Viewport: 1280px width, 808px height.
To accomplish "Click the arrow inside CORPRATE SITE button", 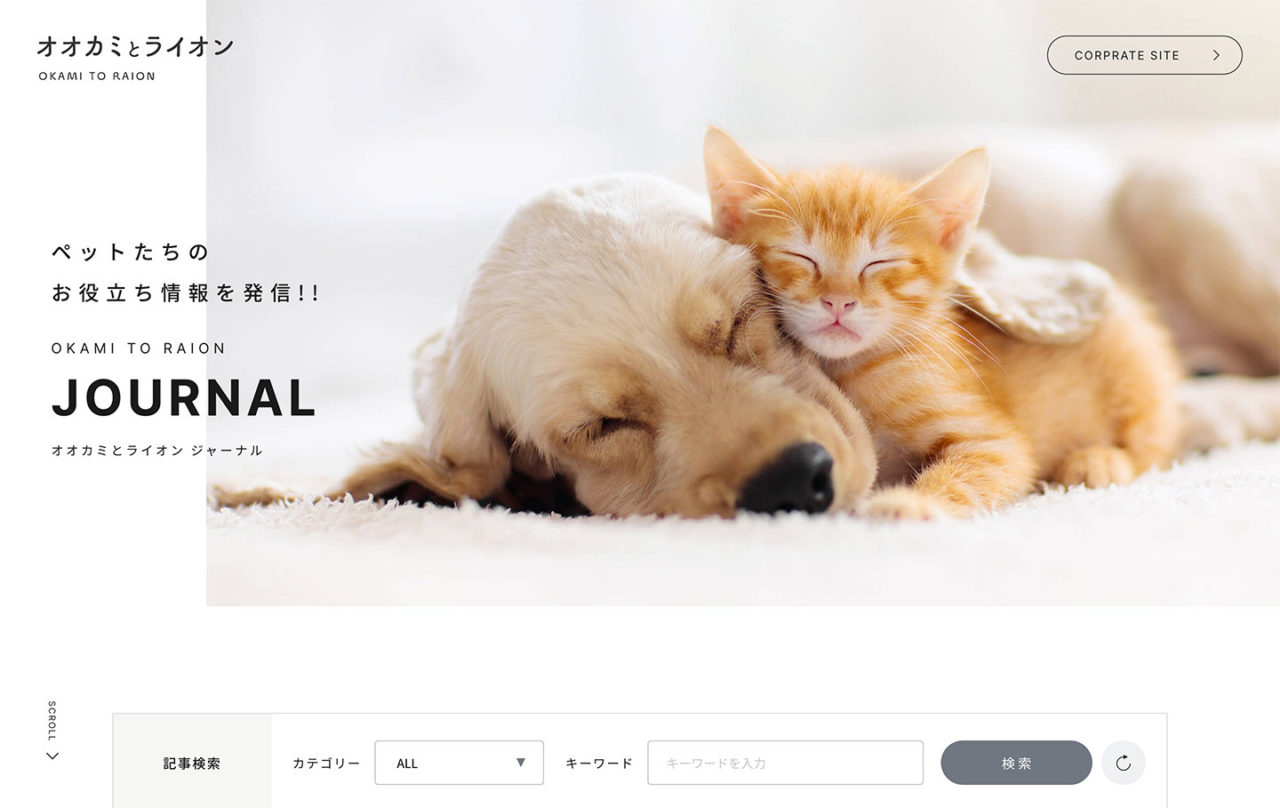I will pyautogui.click(x=1216, y=55).
